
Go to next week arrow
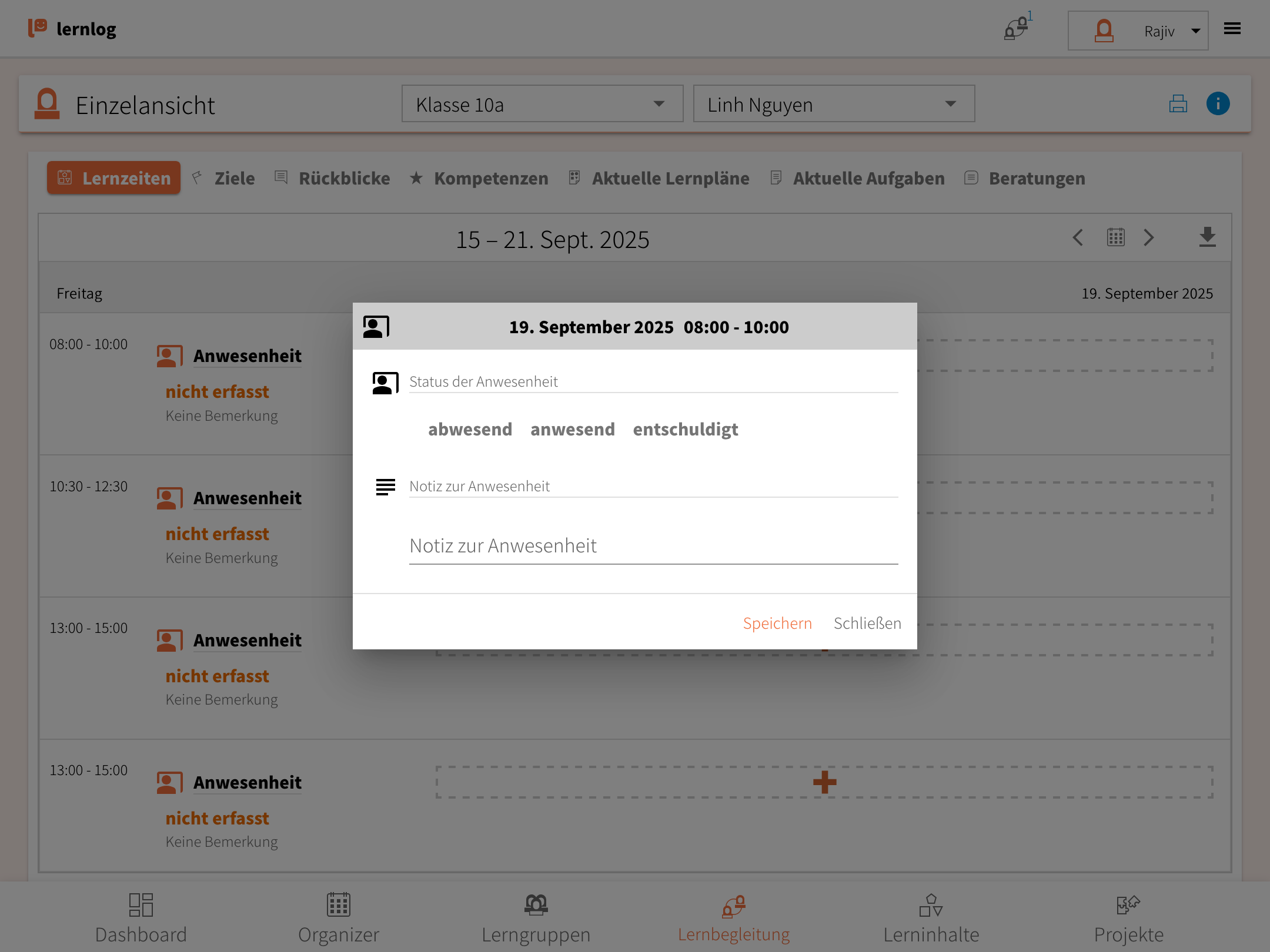[x=1149, y=237]
